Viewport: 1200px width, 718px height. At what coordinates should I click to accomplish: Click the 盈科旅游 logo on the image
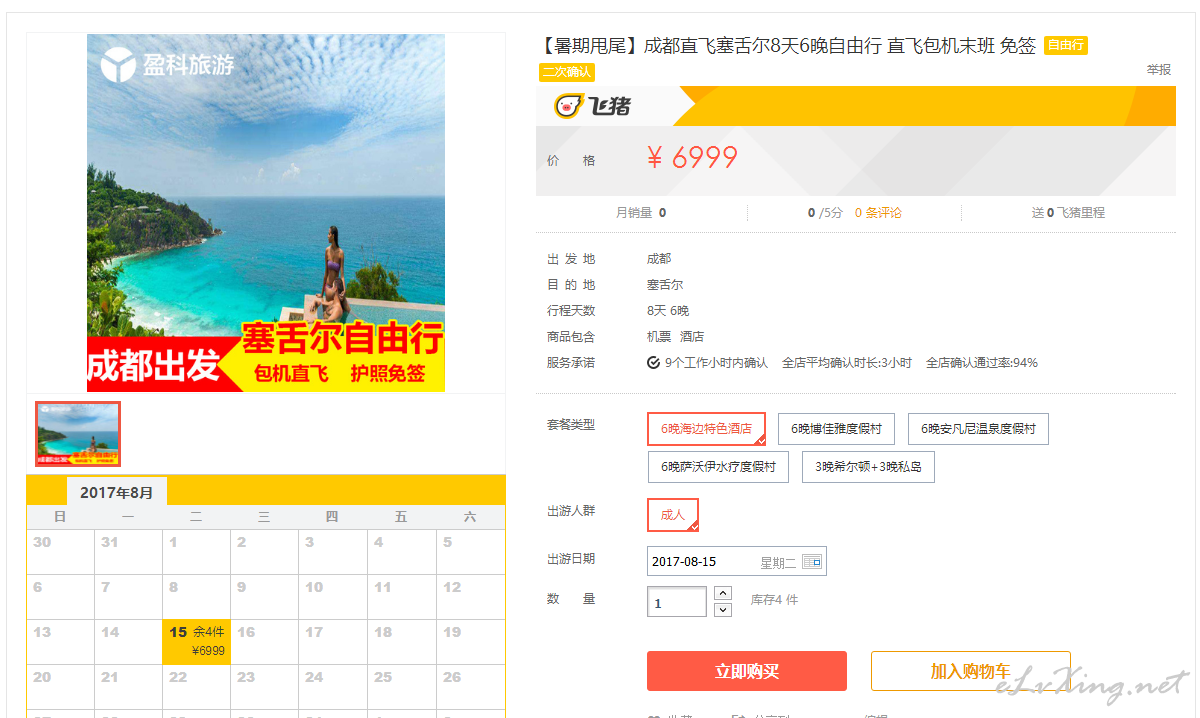[x=167, y=65]
